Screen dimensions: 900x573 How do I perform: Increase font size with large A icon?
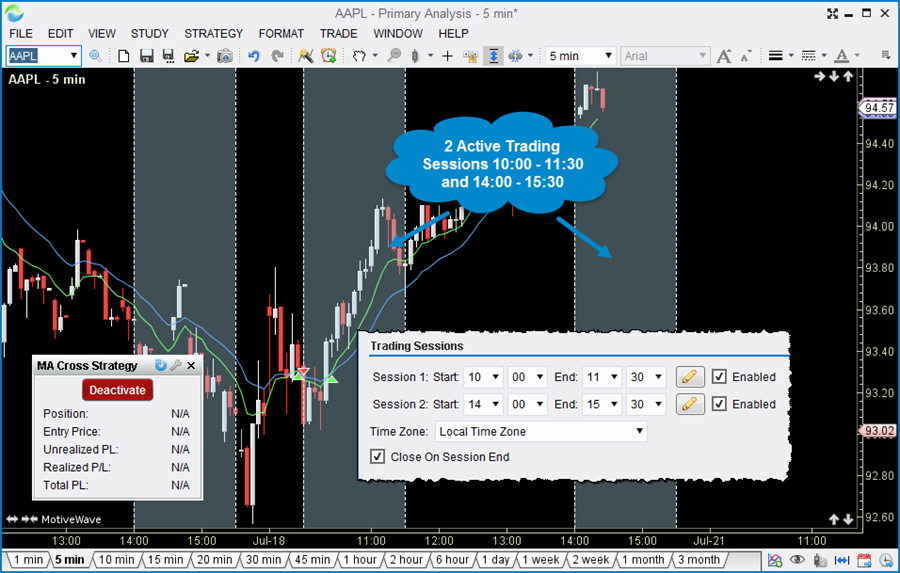click(724, 56)
